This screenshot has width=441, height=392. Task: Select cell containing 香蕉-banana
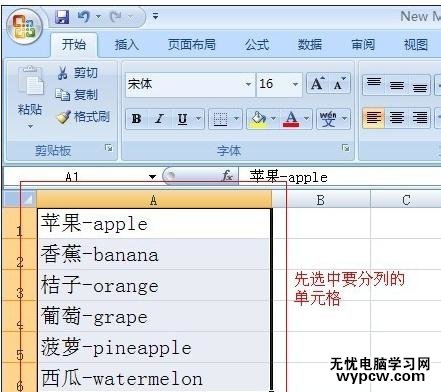(x=154, y=254)
